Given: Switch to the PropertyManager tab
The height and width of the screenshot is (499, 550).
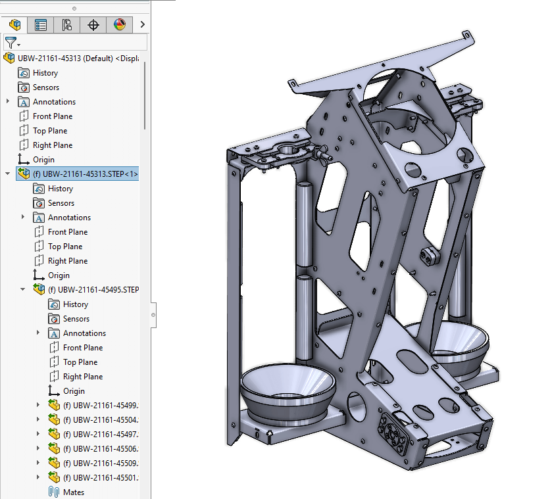Looking at the screenshot, I should (41, 25).
